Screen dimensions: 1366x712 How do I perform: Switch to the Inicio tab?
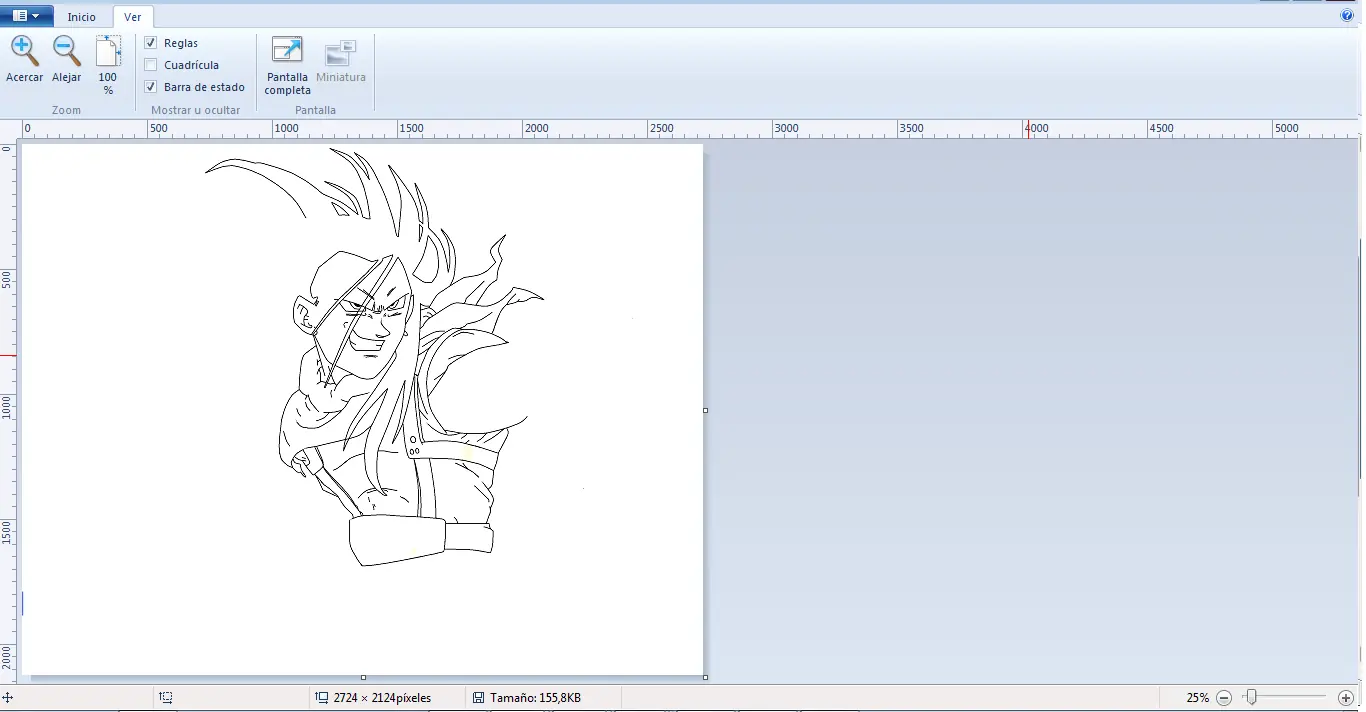pos(82,17)
